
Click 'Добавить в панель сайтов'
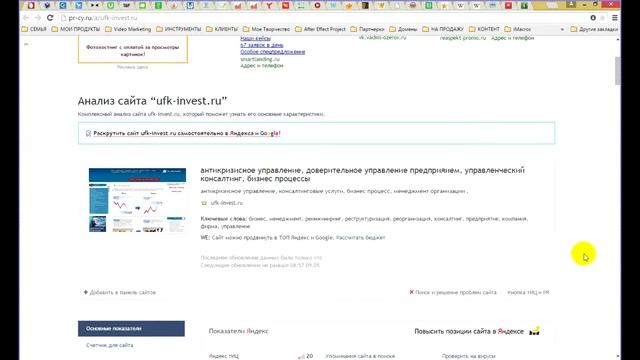(x=122, y=292)
